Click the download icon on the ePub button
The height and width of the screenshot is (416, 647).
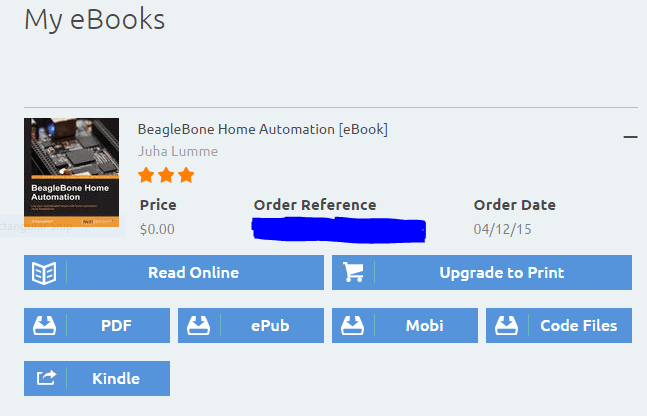(x=199, y=325)
